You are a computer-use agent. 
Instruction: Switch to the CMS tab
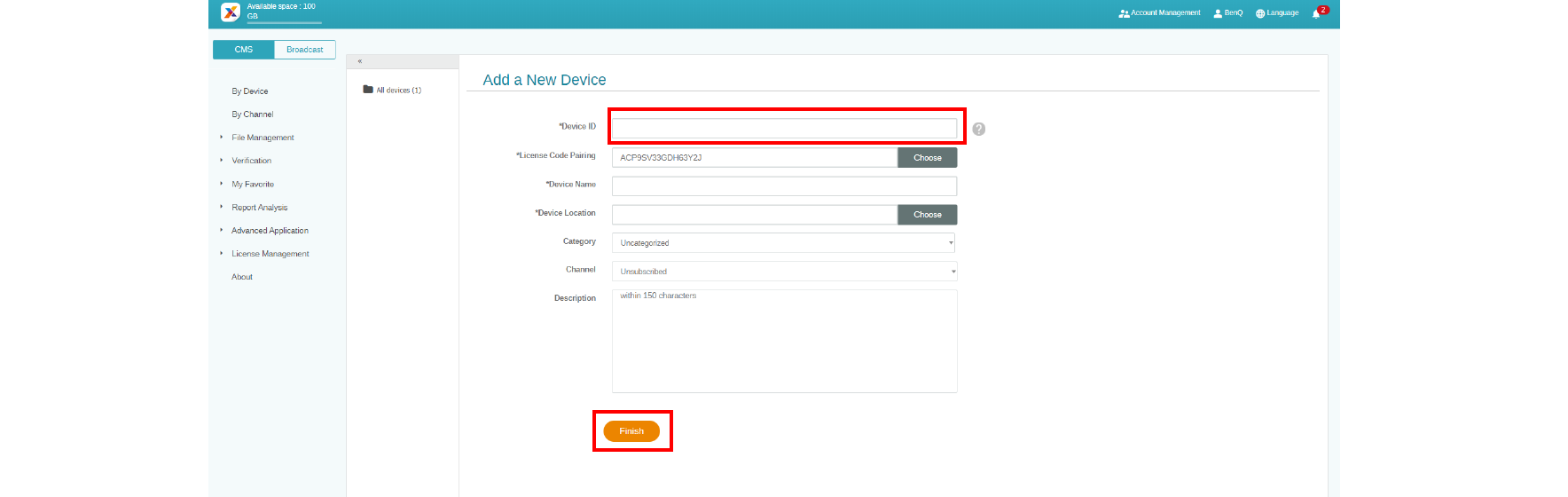pos(244,50)
